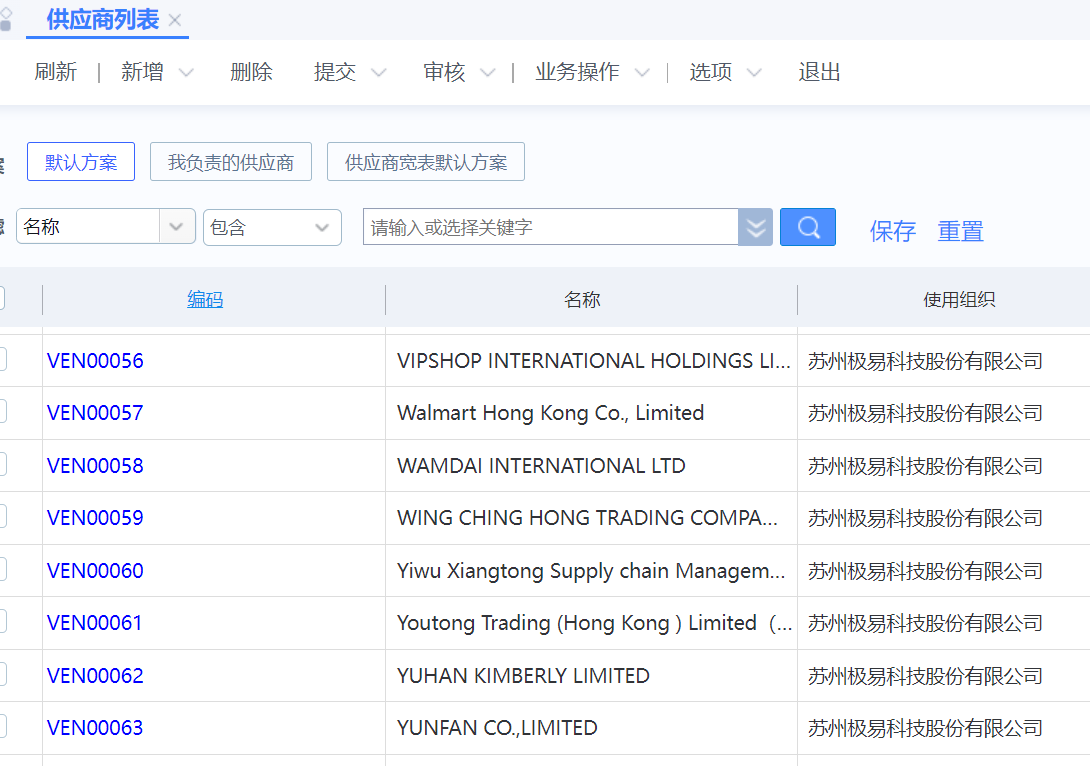Click 苏州极易科技股份有限公司 in the VEN00056 row
1090x766 pixels.
click(925, 361)
